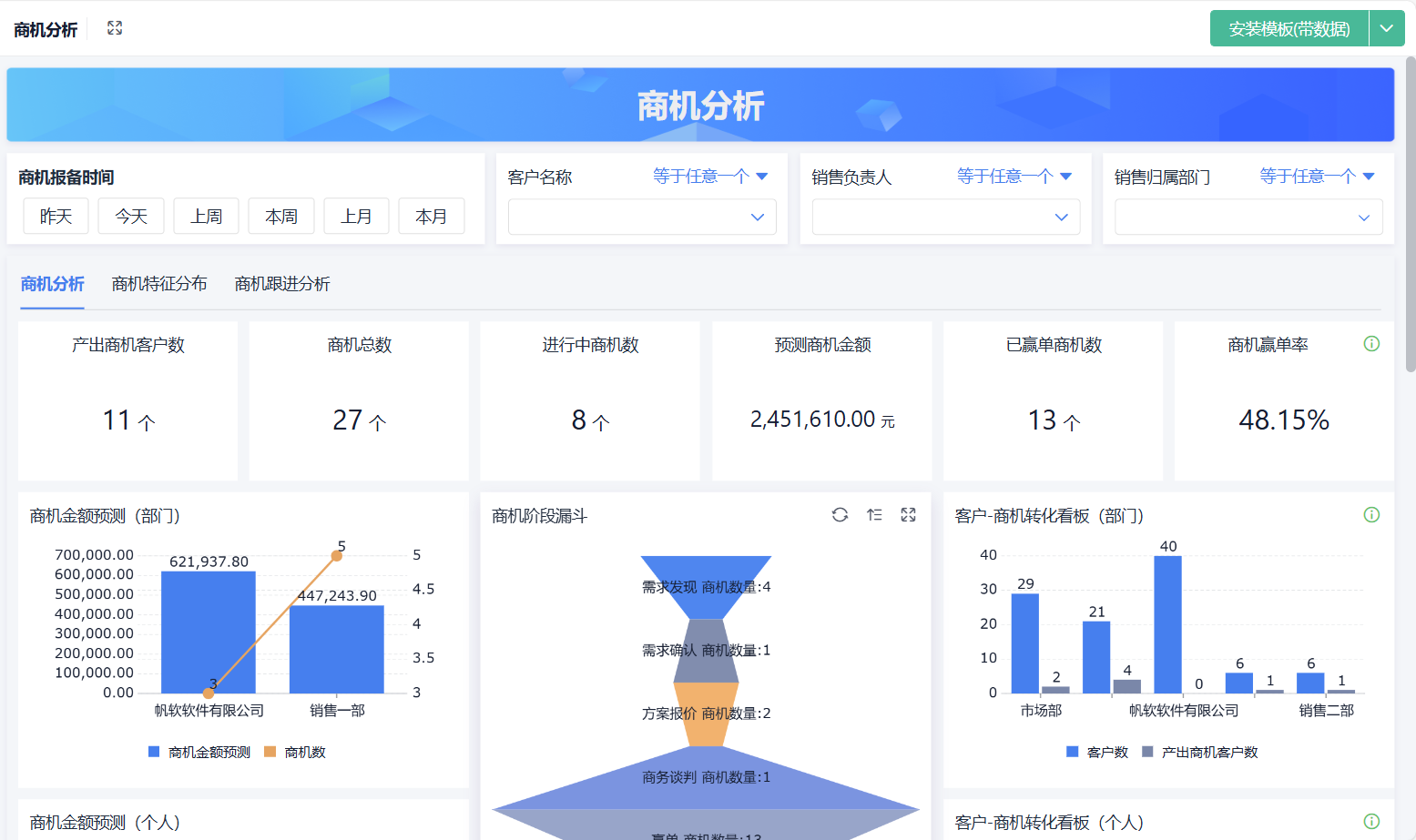1416x840 pixels.
Task: Click the 48.15% win rate value
Action: [x=1284, y=420]
